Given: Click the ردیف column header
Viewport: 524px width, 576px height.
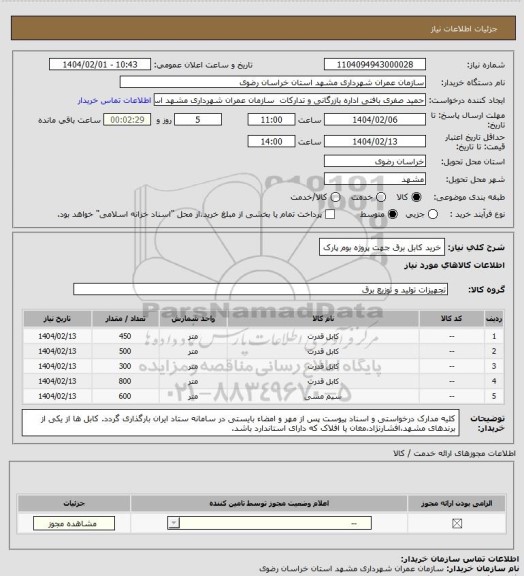Looking at the screenshot, I should click(494, 319).
